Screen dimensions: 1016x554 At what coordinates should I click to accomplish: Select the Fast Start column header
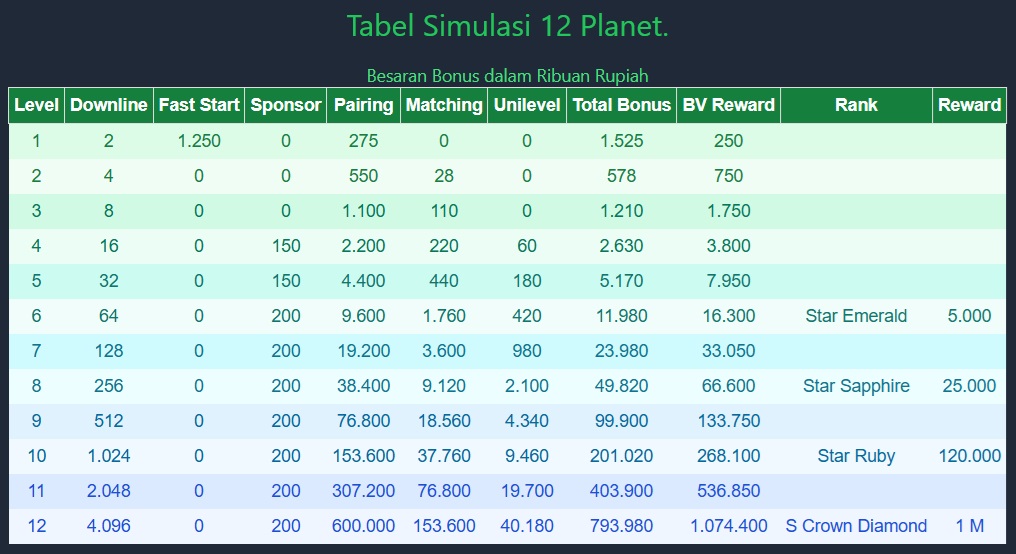[x=199, y=105]
